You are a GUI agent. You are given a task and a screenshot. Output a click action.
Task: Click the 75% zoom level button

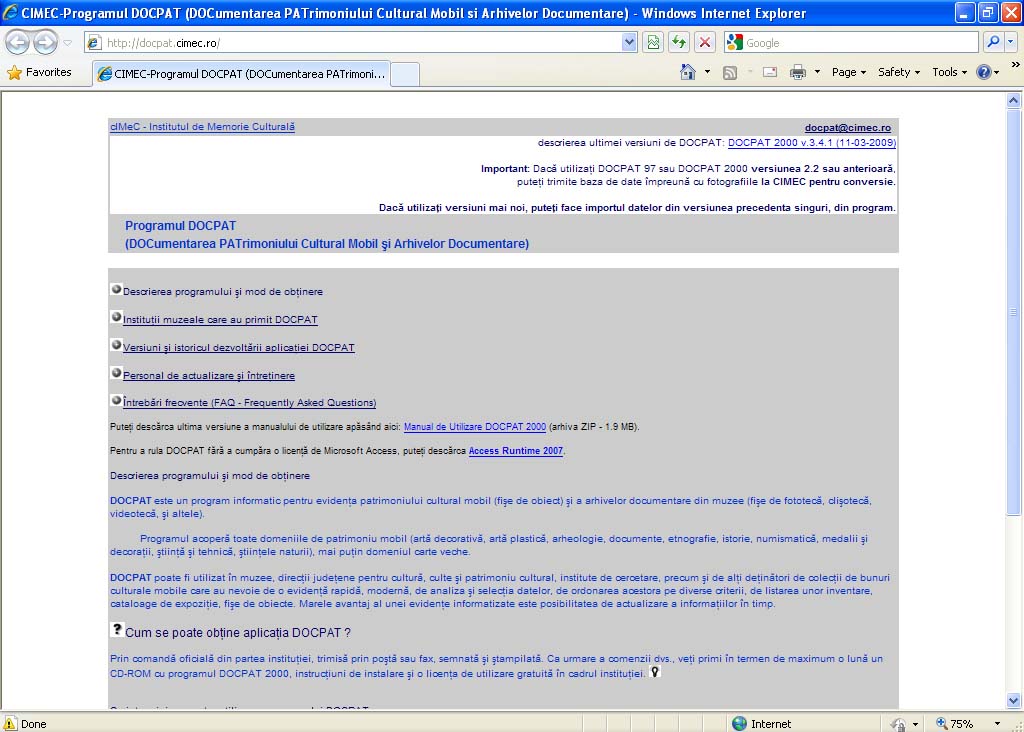click(x=955, y=724)
